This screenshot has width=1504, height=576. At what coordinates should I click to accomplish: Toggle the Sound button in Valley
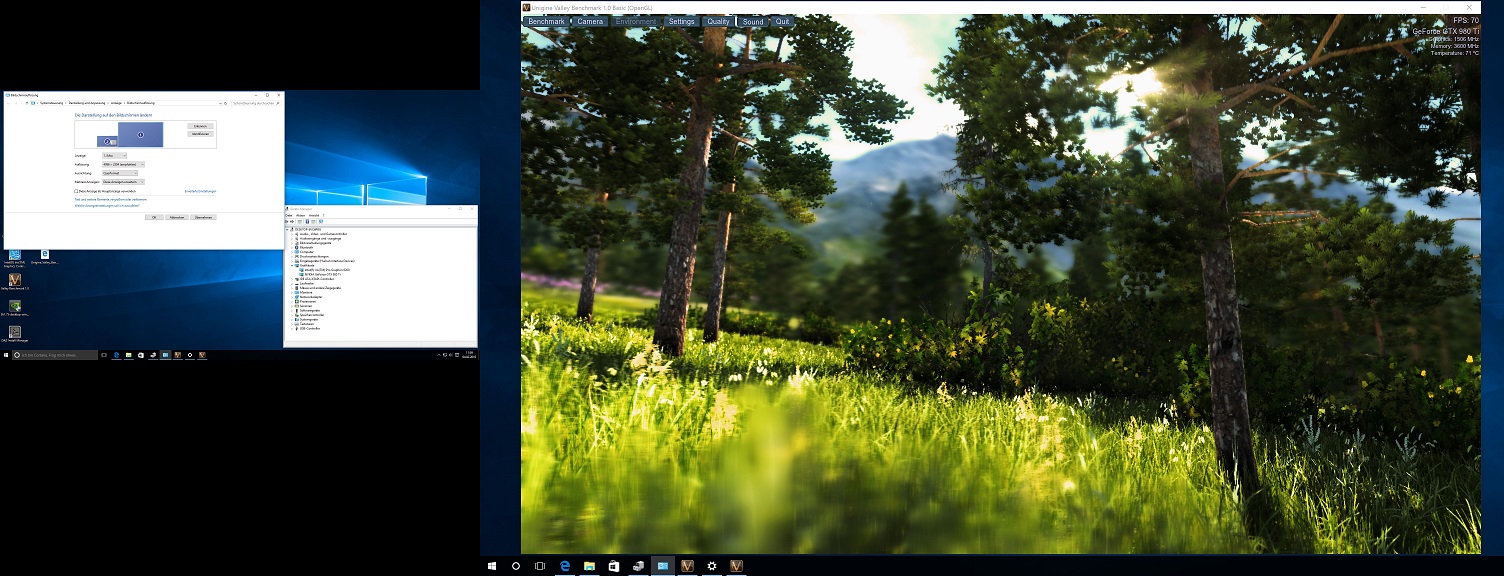pos(753,21)
